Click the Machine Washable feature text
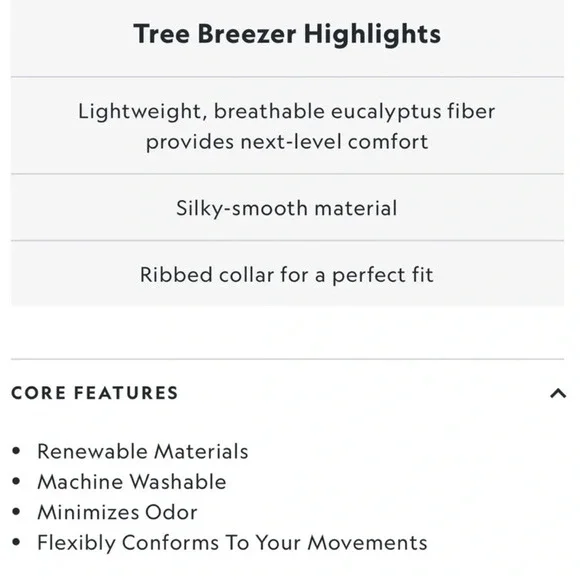This screenshot has height=580, width=580. pos(132,482)
